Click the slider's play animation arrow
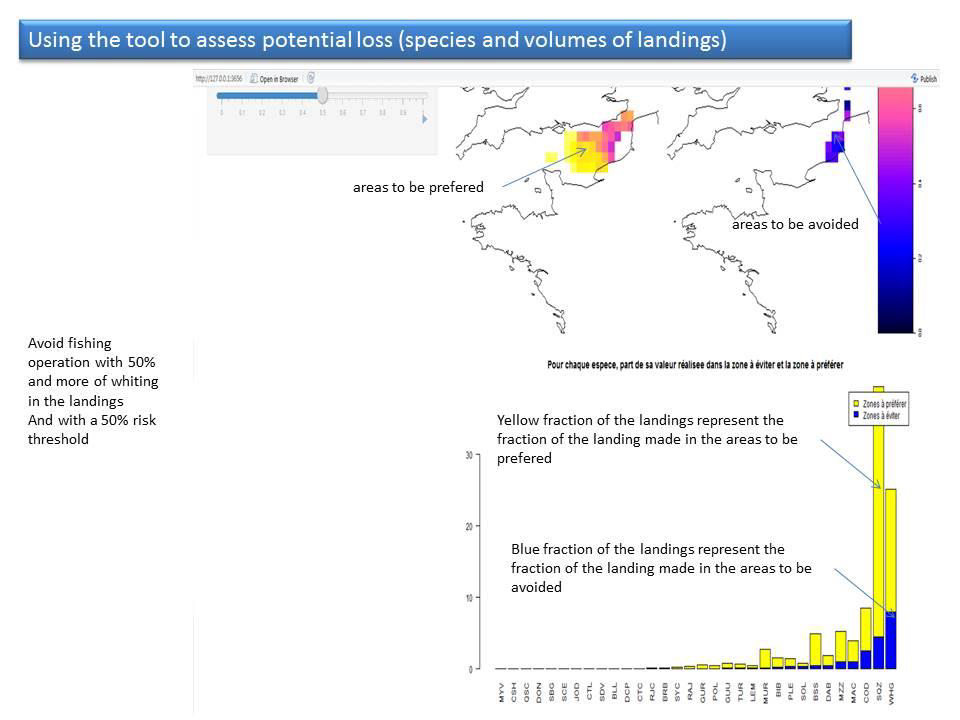 coord(425,119)
